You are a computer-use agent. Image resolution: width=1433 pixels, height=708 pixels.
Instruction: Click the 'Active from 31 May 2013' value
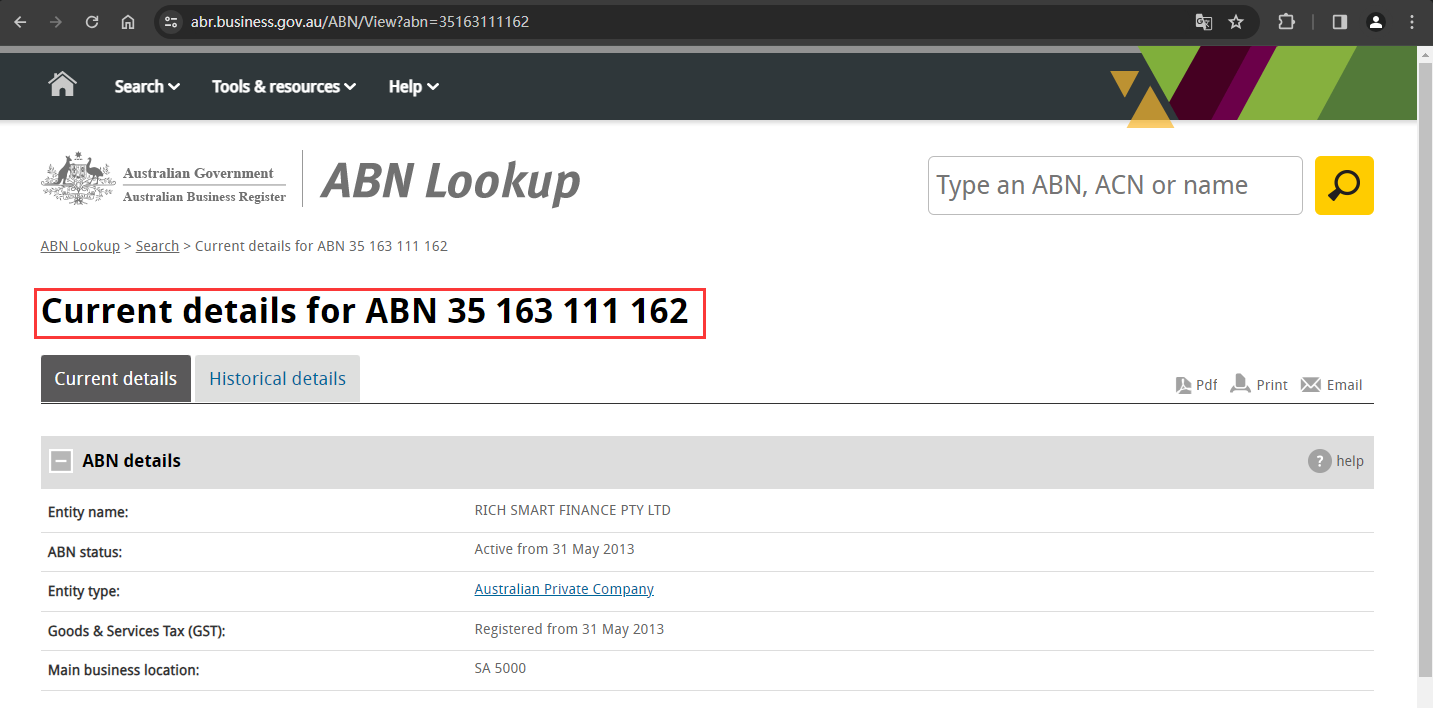point(555,549)
